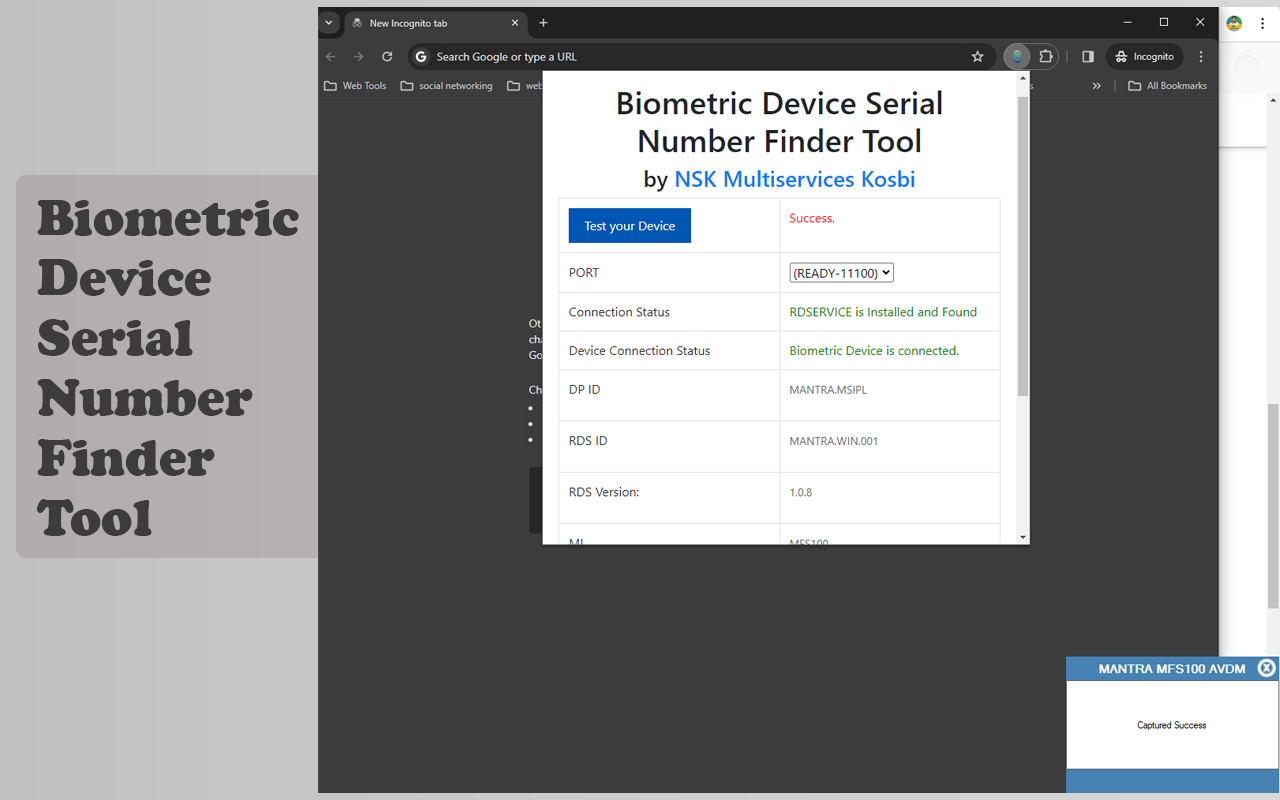
Task: Open the Web Tools bookmark folder
Action: click(355, 86)
